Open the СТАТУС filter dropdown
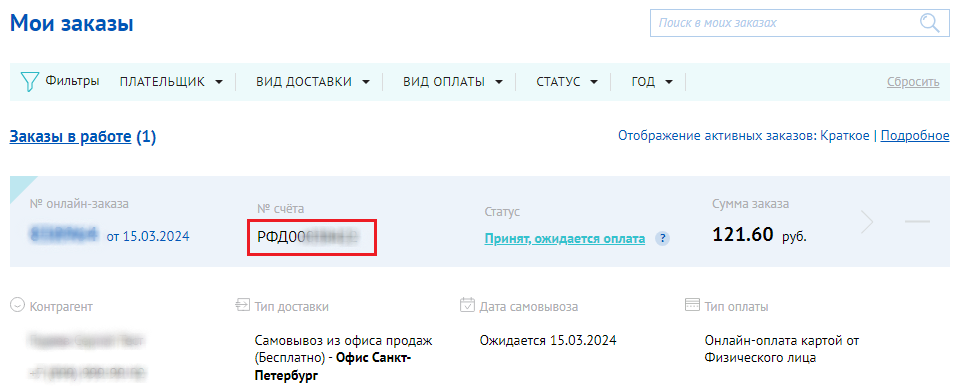 click(567, 82)
